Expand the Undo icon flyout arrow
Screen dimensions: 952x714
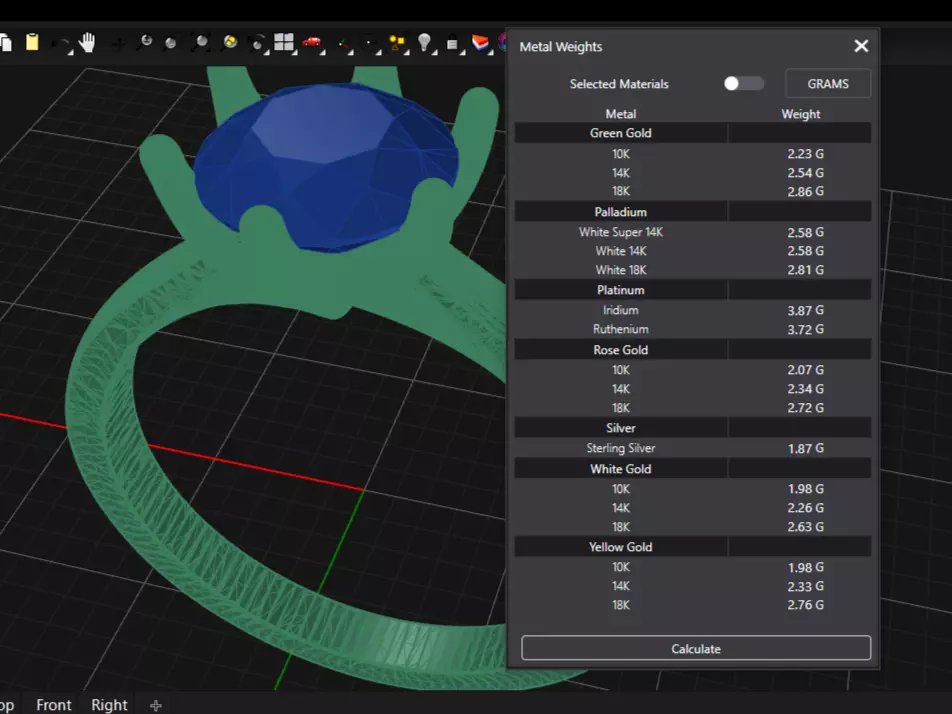point(70,53)
